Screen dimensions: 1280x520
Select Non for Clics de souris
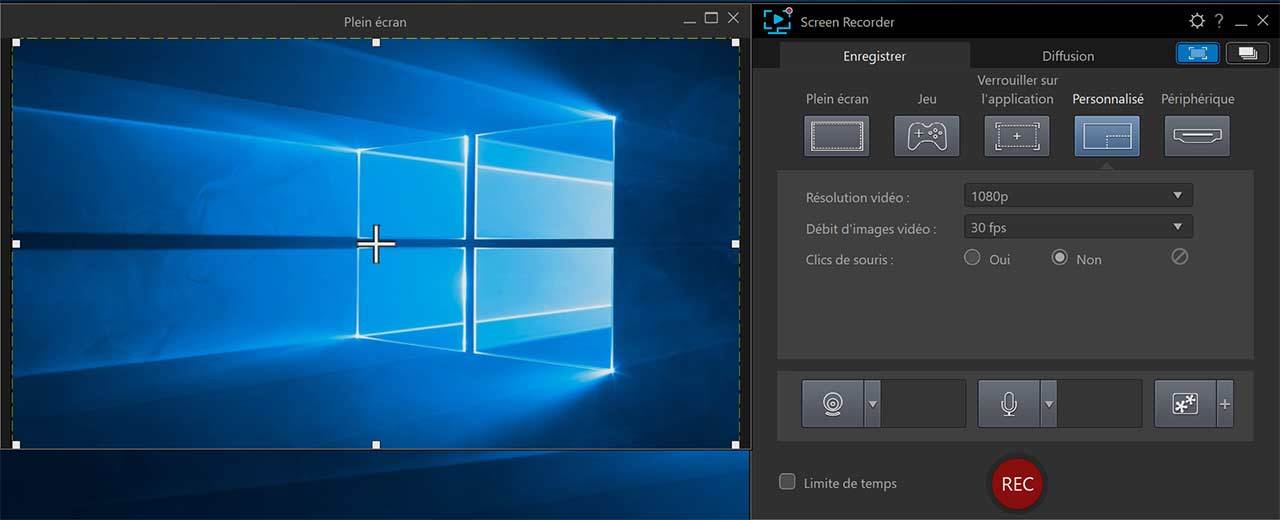tap(1060, 257)
